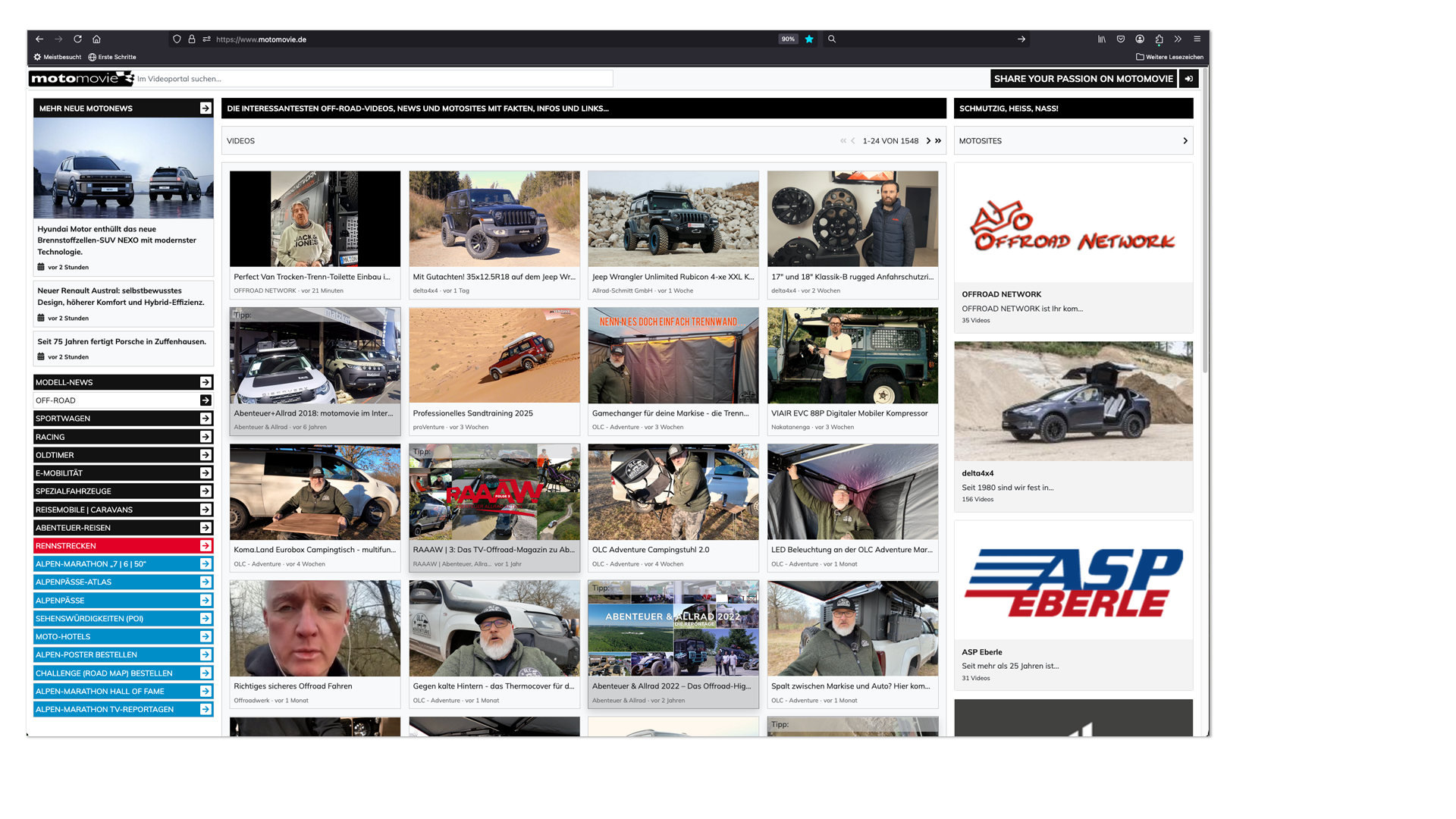Image resolution: width=1456 pixels, height=819 pixels.
Task: Open the browser hamburger menu
Action: [1197, 39]
